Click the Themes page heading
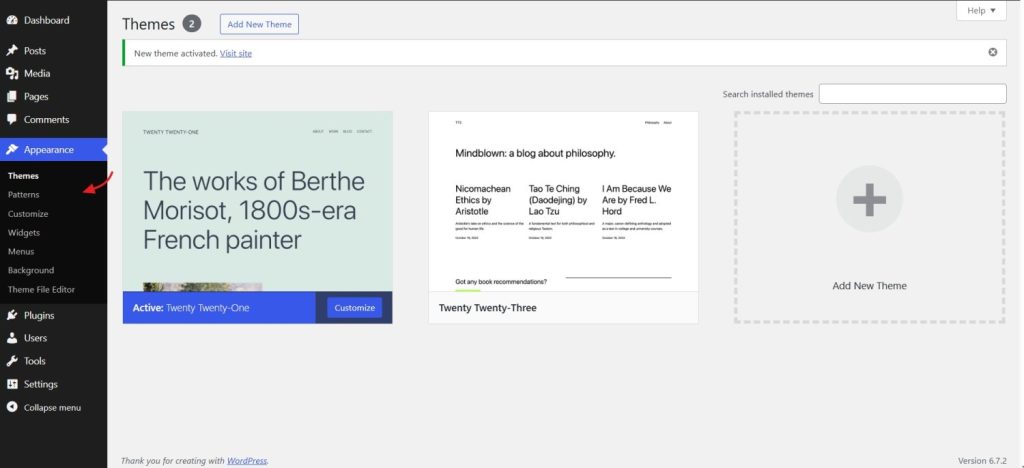The image size is (1024, 468). click(x=148, y=24)
